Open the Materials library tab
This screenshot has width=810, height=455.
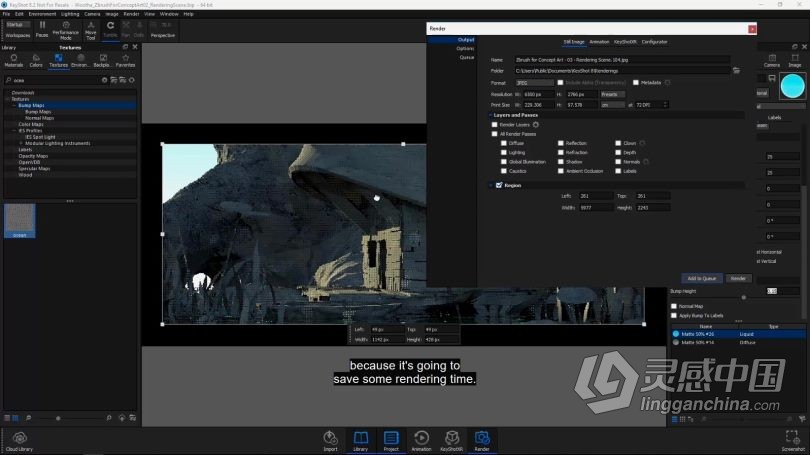coord(14,58)
